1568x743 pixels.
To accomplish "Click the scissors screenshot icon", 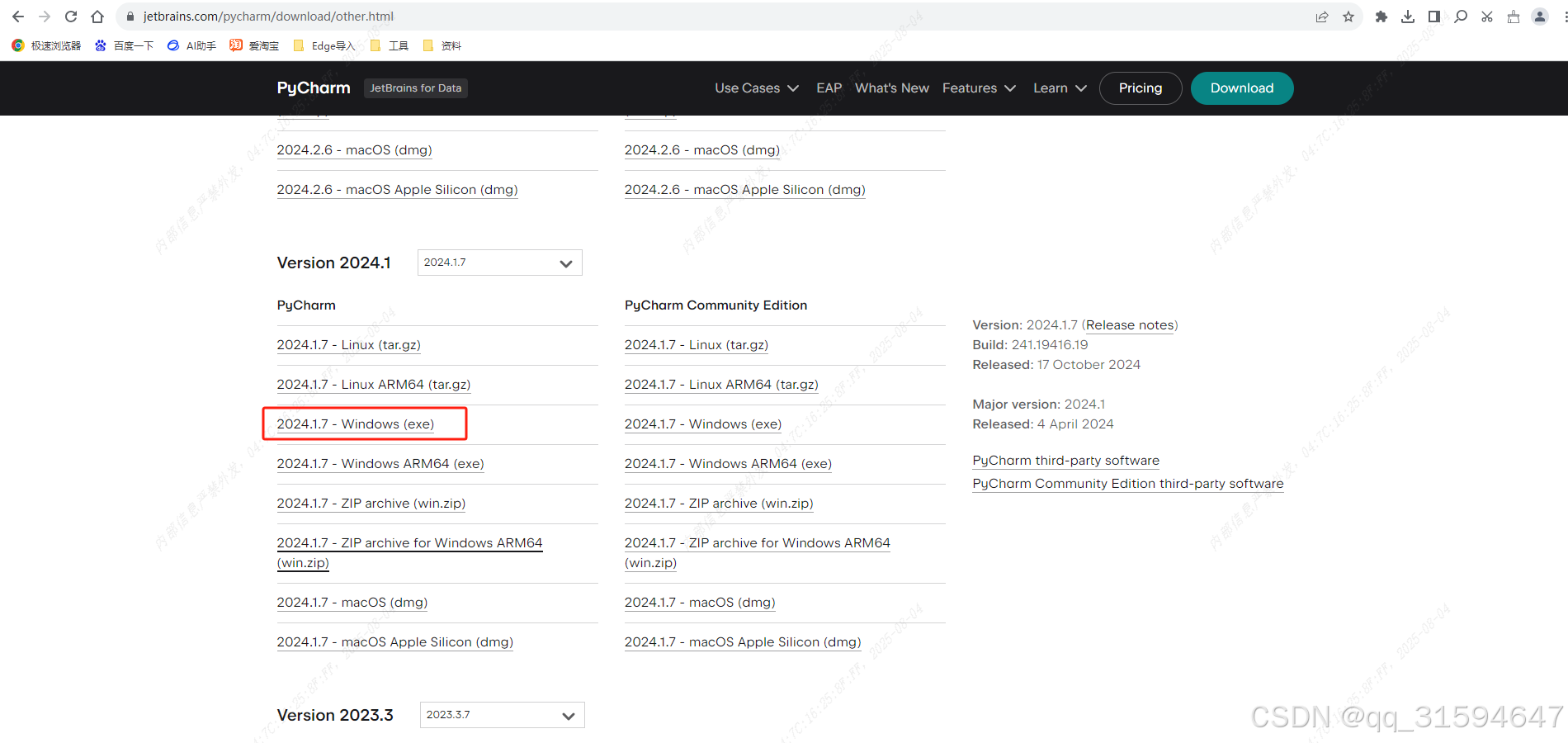I will pos(1487,17).
